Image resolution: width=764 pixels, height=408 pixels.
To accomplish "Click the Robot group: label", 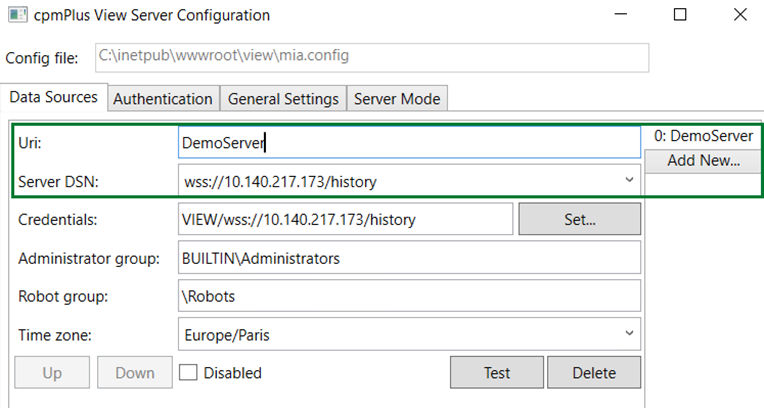I will point(63,297).
